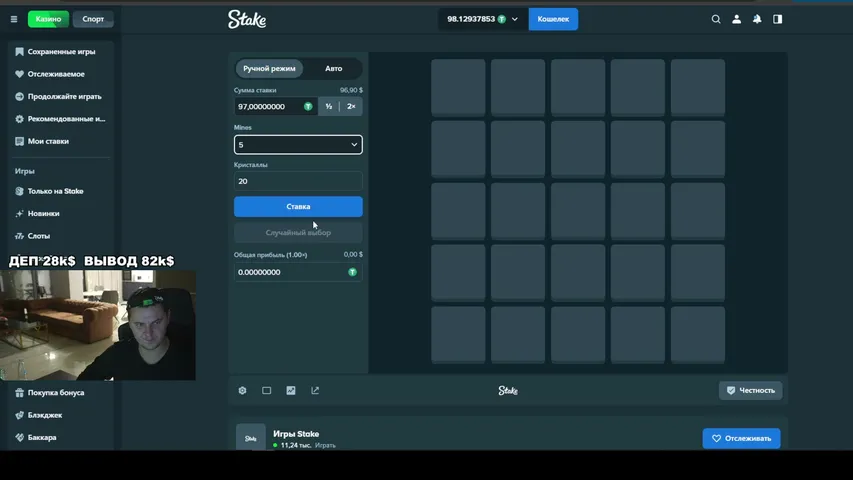The image size is (853, 480).
Task: Open the Mines count dropdown
Action: pyautogui.click(x=298, y=145)
